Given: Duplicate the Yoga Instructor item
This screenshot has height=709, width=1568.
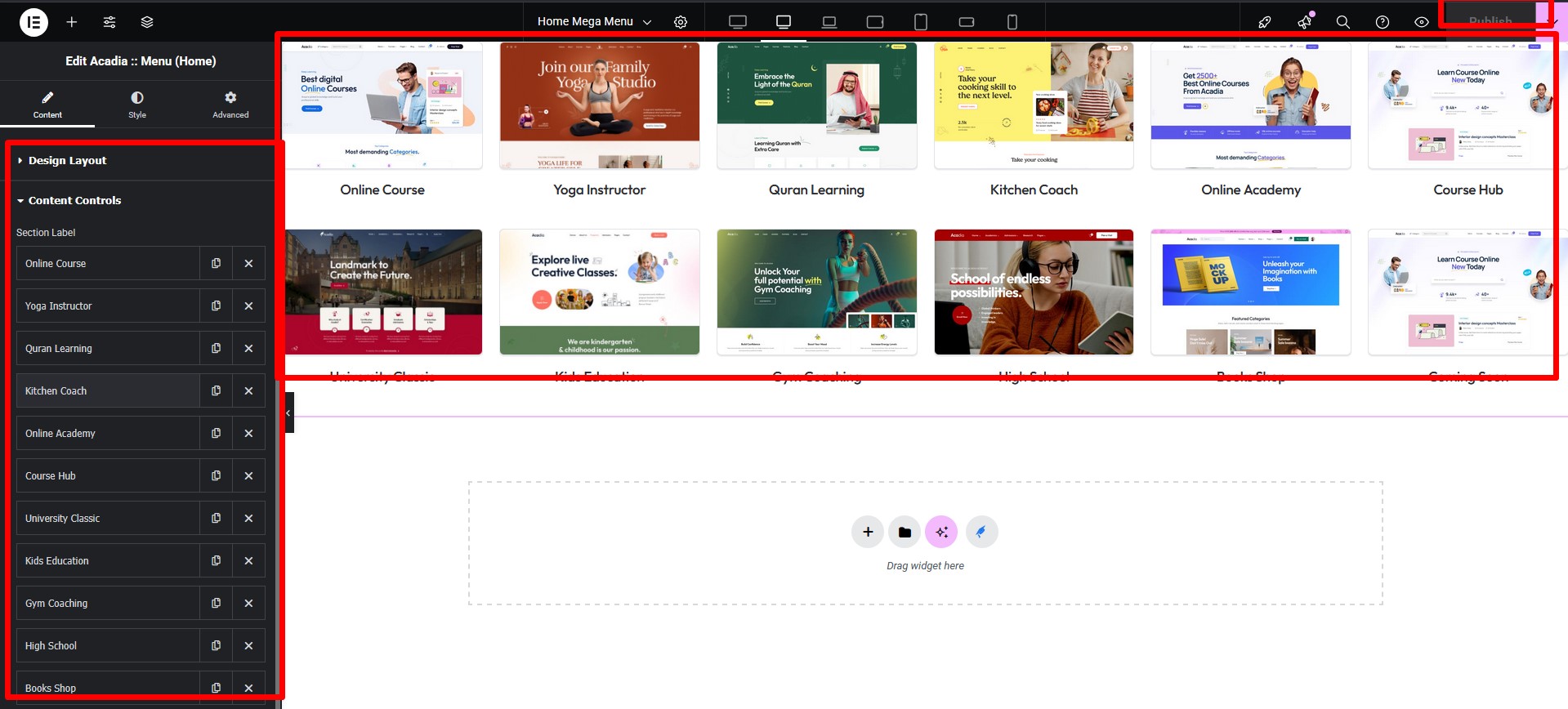Looking at the screenshot, I should pos(217,306).
